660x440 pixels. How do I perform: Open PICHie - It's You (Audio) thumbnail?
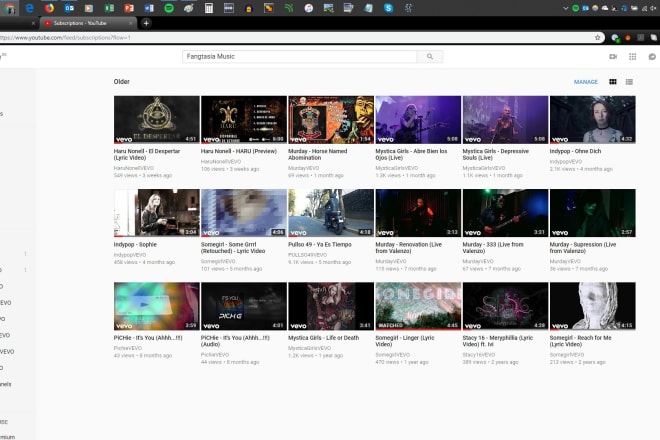pos(244,306)
